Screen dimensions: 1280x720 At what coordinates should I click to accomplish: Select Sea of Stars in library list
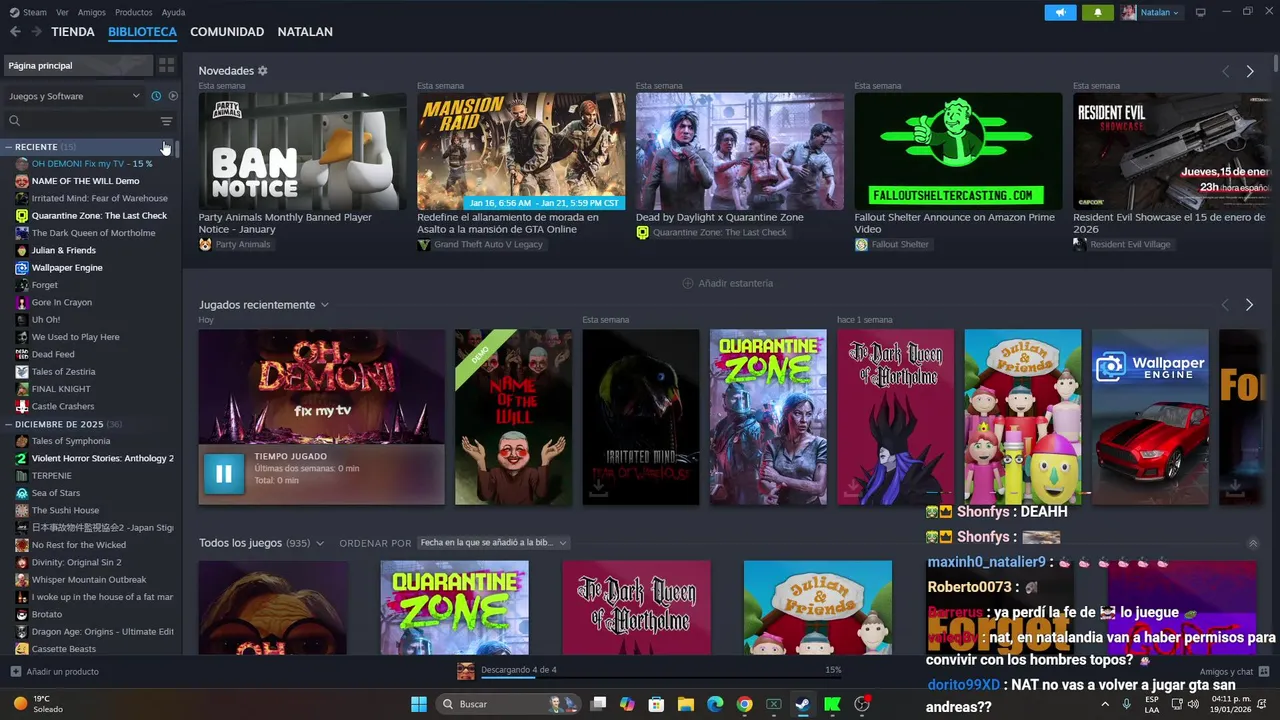click(x=56, y=493)
